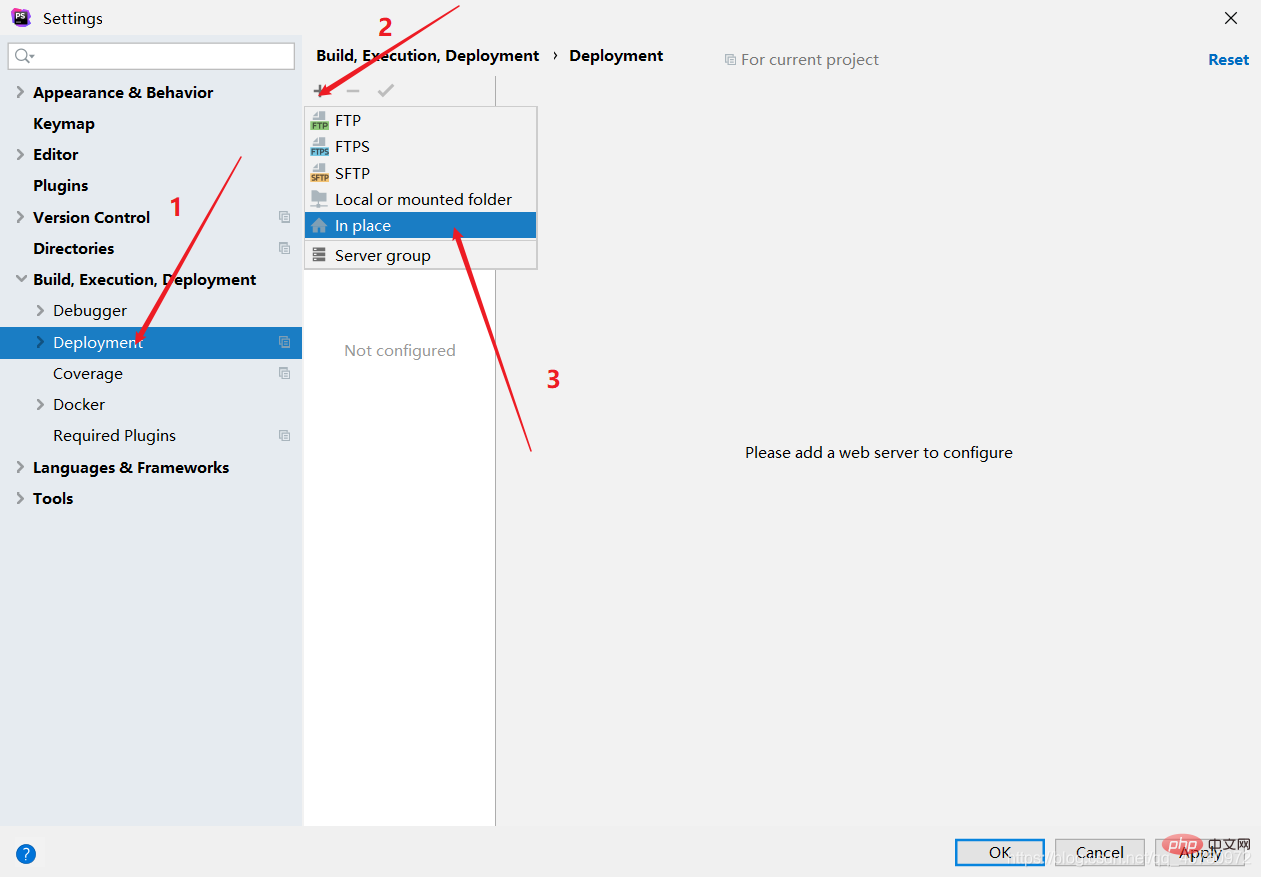Focus the settings search field
The height and width of the screenshot is (877, 1261).
[x=151, y=56]
